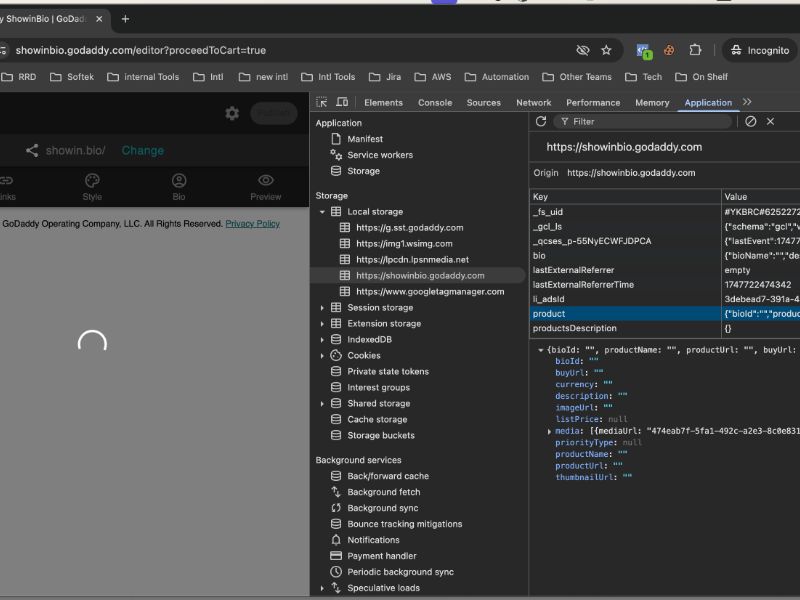Switch to the Sources tab

[x=483, y=103]
